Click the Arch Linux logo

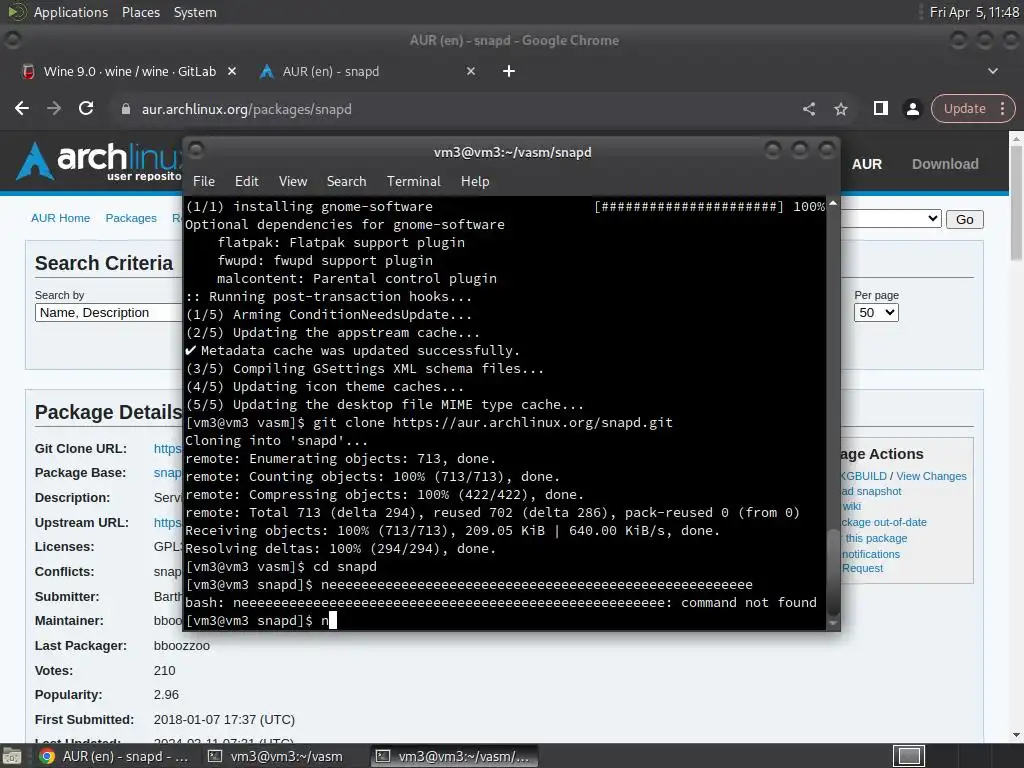(x=99, y=161)
